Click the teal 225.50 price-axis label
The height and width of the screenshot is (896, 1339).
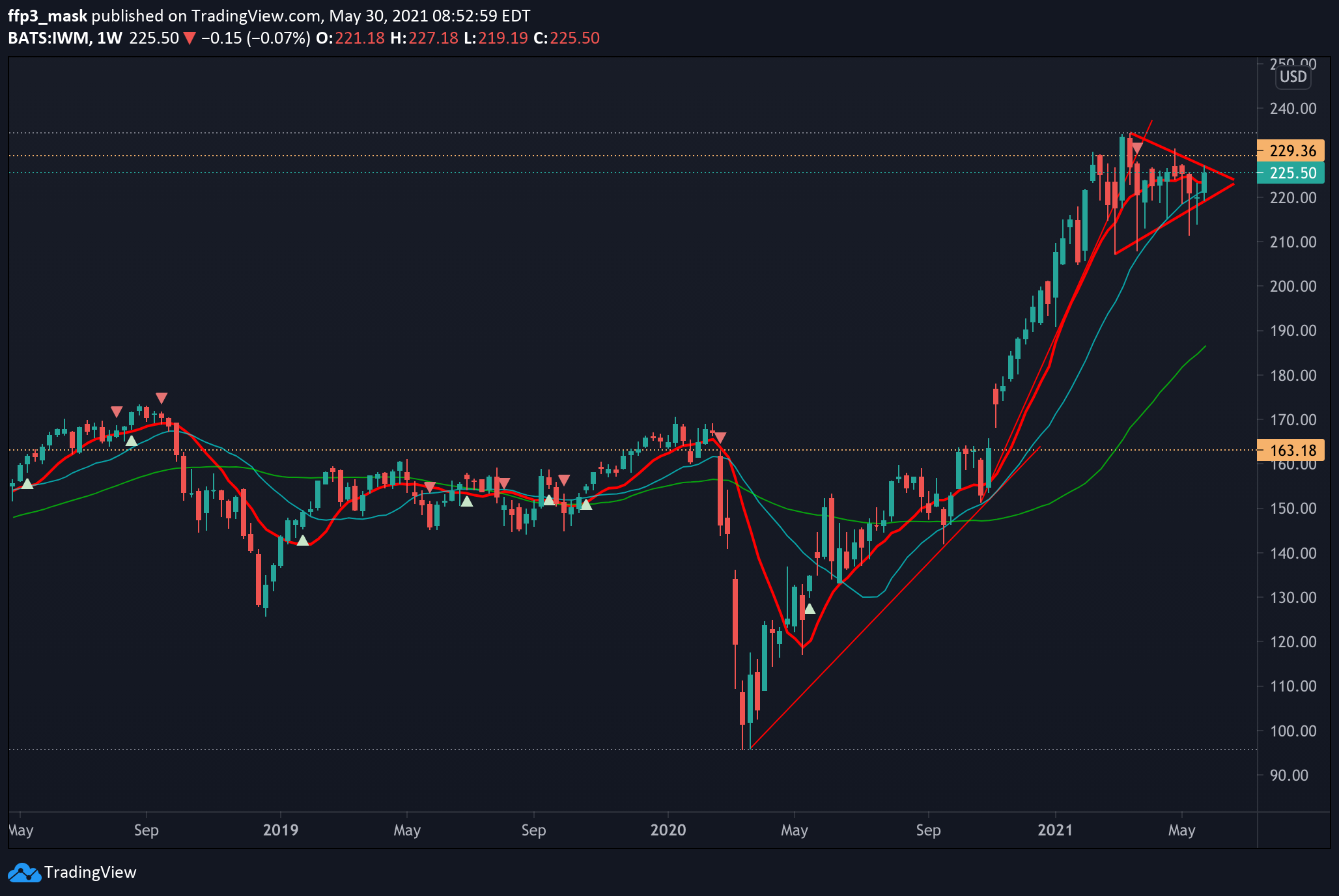point(1290,173)
